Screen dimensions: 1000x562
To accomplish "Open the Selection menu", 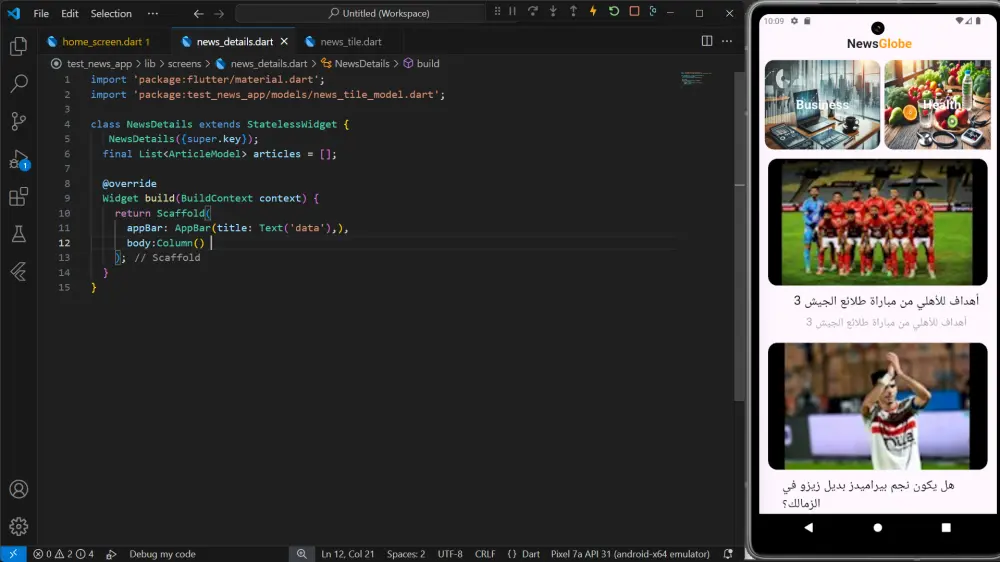I will [x=111, y=14].
